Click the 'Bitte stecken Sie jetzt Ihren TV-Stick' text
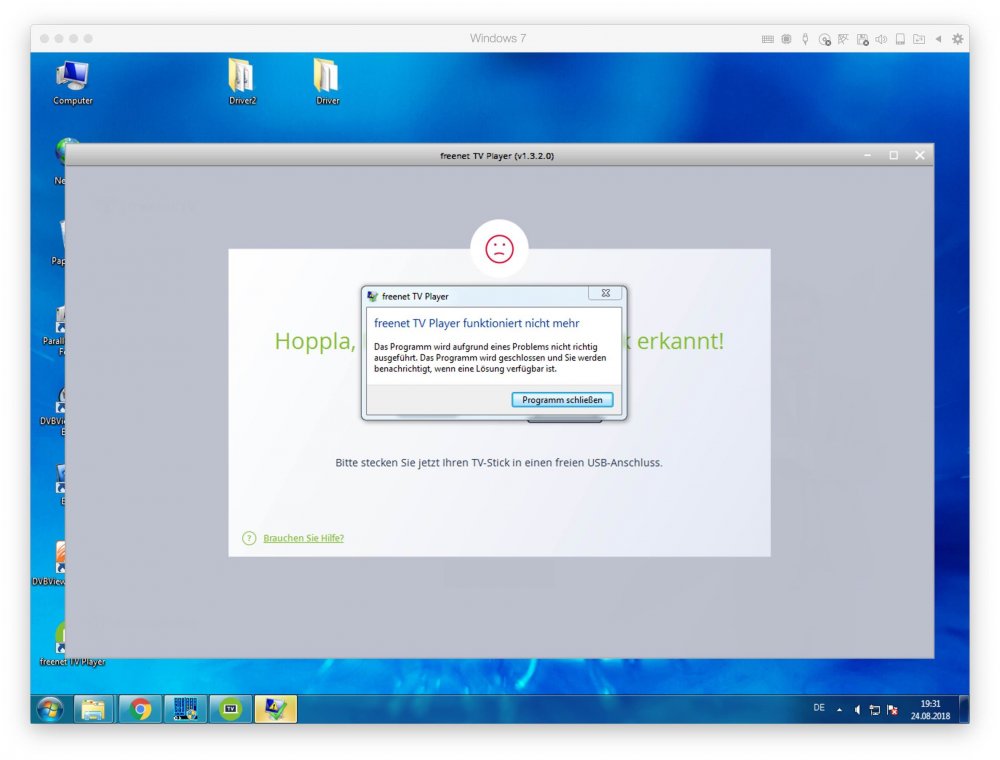The image size is (1000, 760). click(499, 463)
